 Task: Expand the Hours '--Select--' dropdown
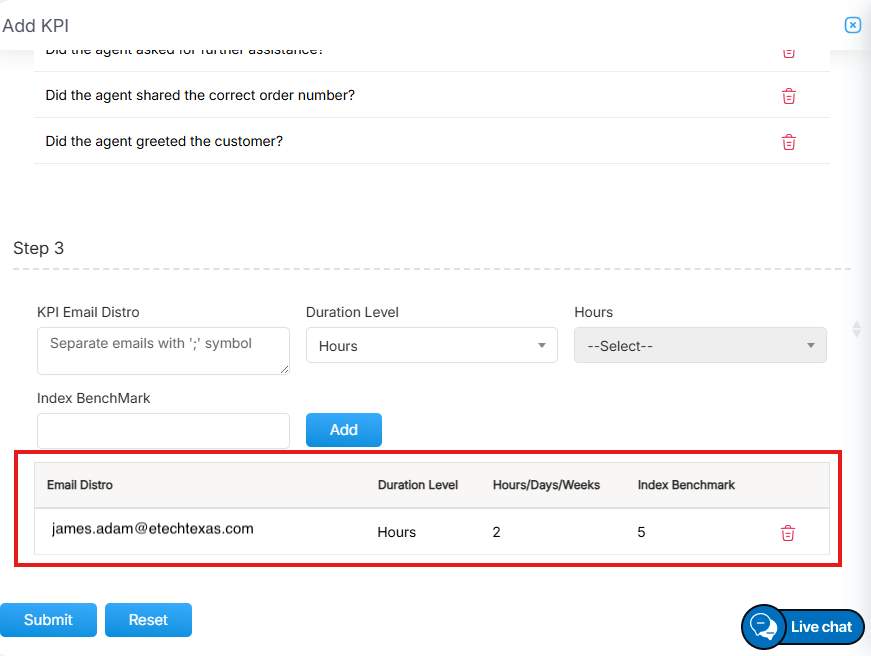click(x=700, y=346)
